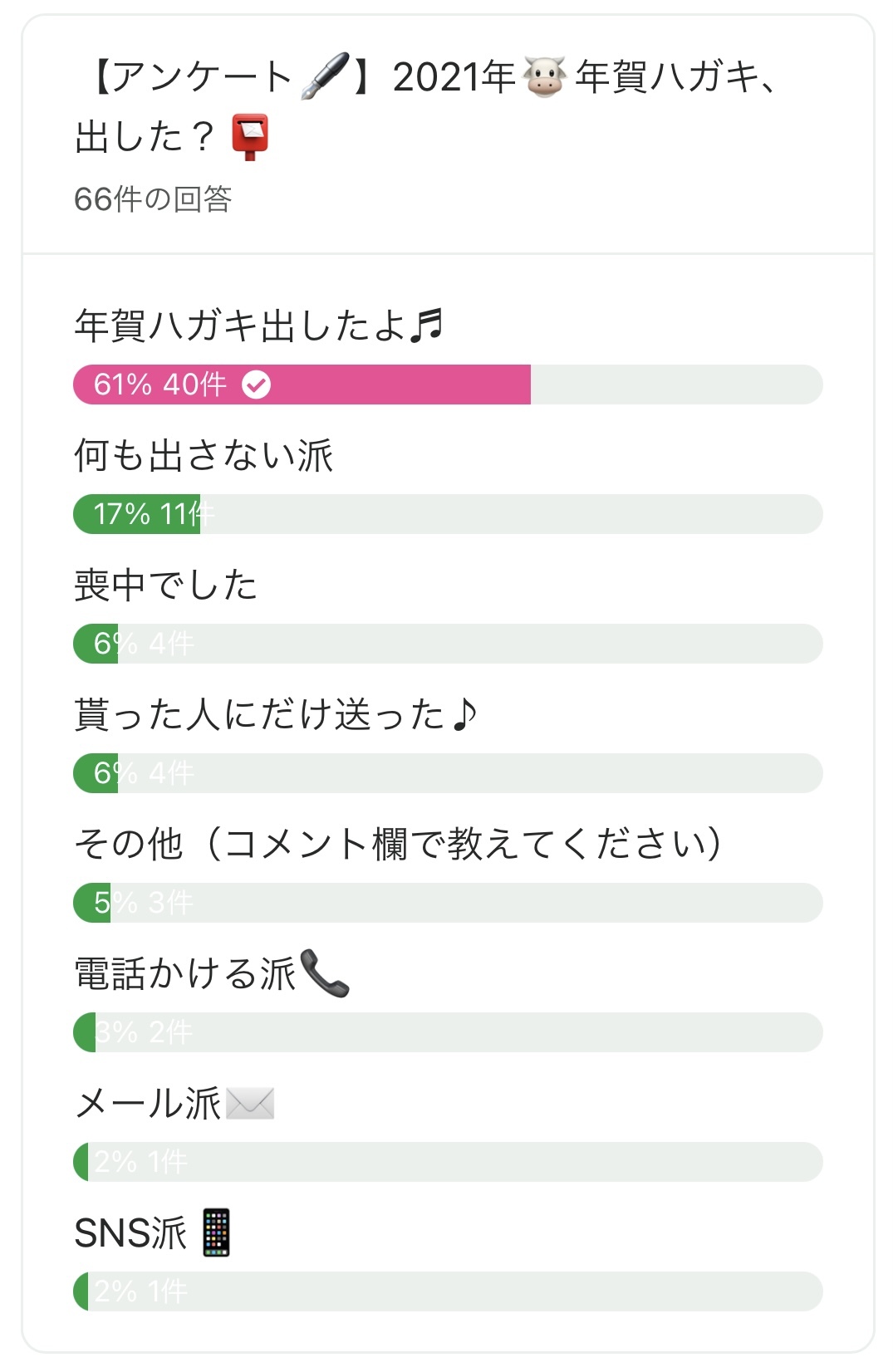Click the cow emoji in the title
Image resolution: width=893 pixels, height=1372 pixels.
coord(545,78)
